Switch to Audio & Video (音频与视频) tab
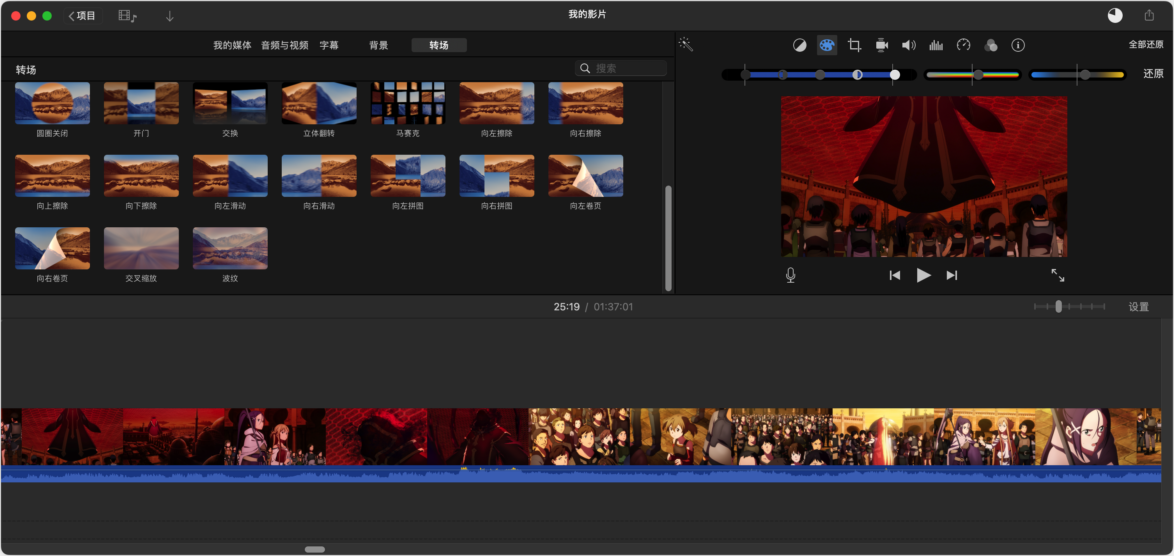 click(285, 45)
